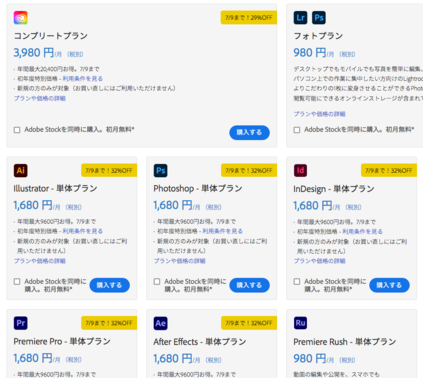Click the 980 円 price on フォトプラン
The image size is (423, 378).
click(310, 53)
